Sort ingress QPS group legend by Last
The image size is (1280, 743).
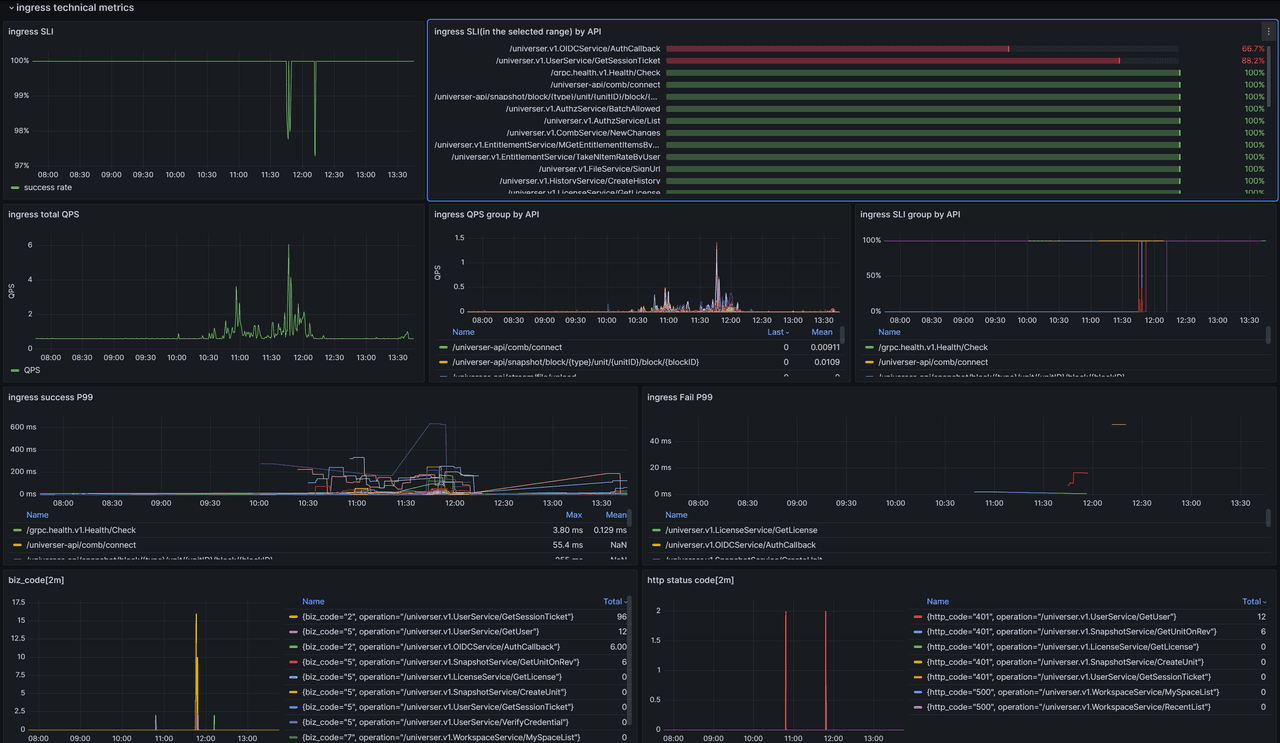[778, 332]
